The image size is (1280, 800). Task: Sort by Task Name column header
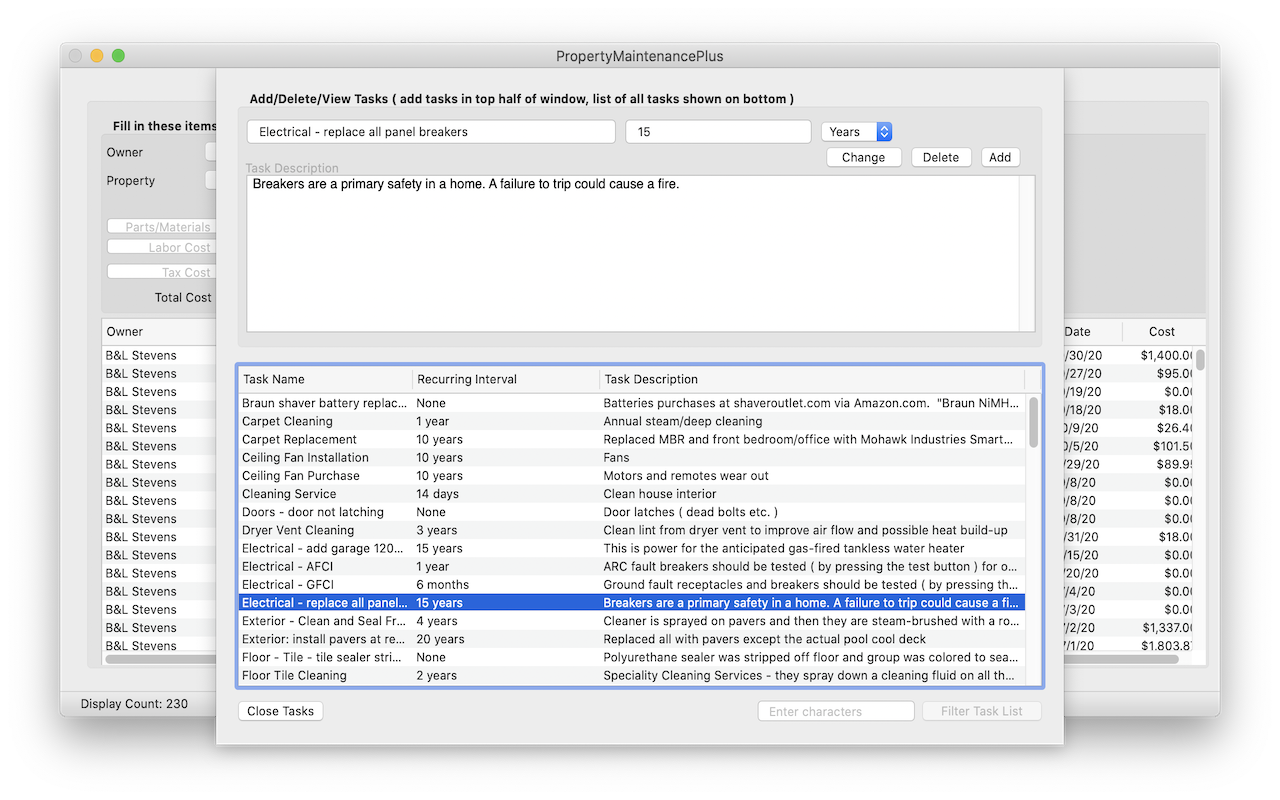(x=324, y=379)
